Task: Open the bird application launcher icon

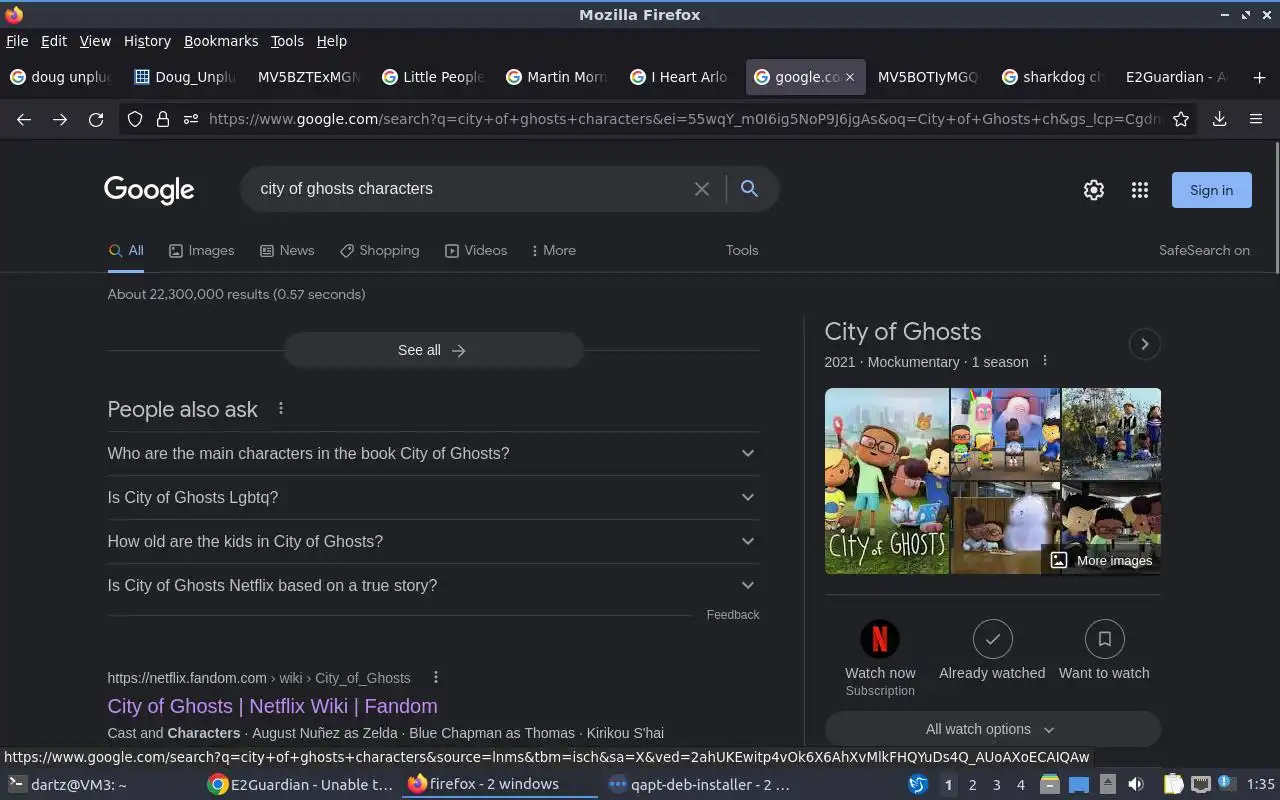Action: tap(918, 785)
